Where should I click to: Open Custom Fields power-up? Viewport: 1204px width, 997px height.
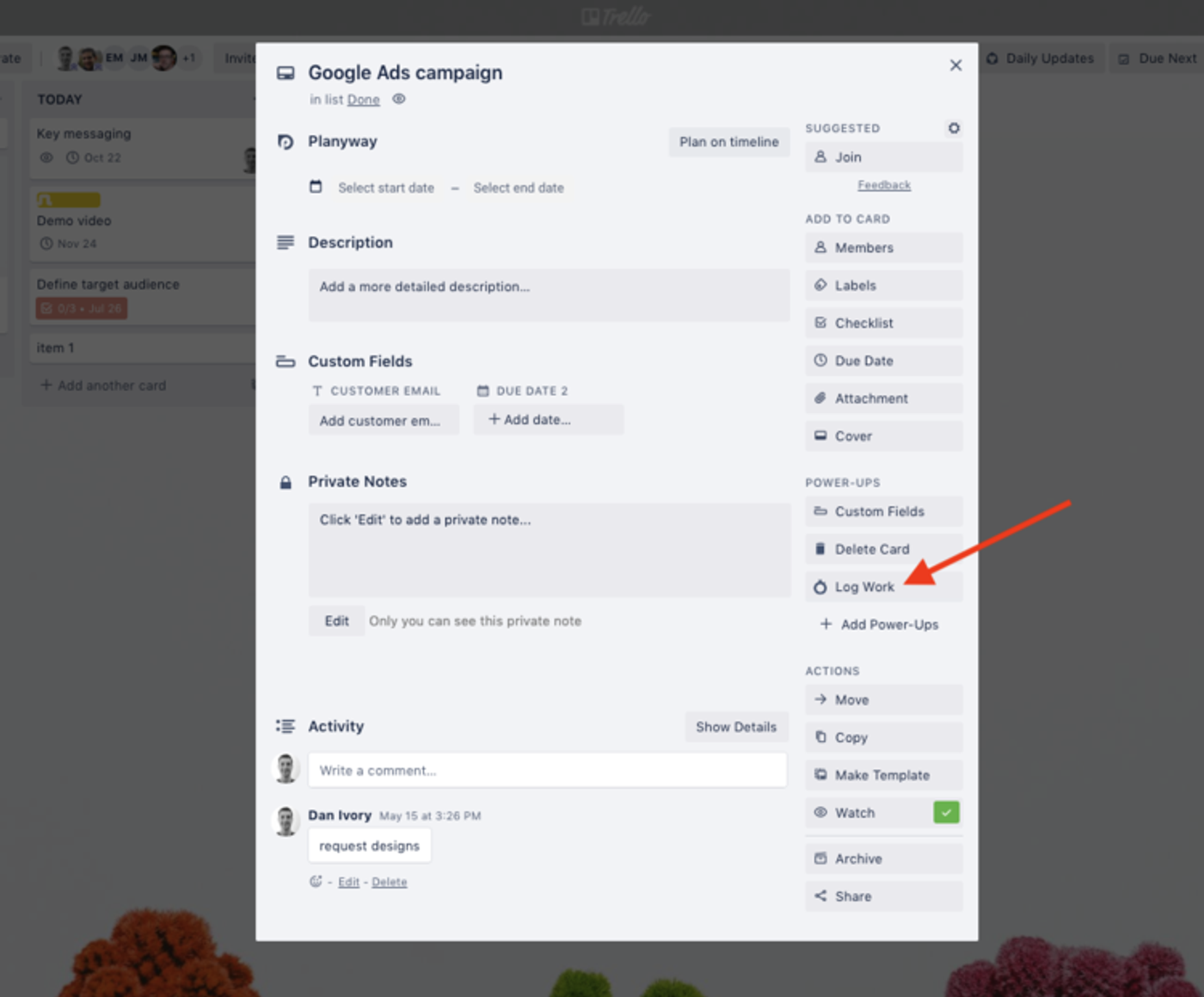point(884,512)
